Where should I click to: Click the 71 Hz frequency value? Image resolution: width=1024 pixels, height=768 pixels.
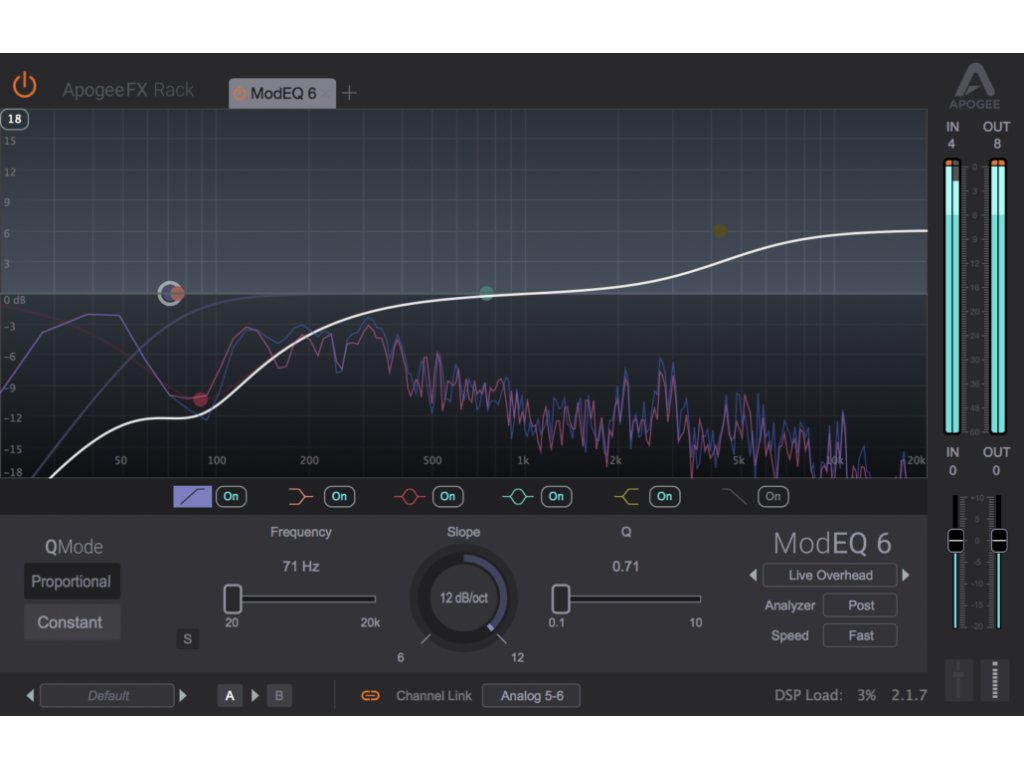coord(300,566)
